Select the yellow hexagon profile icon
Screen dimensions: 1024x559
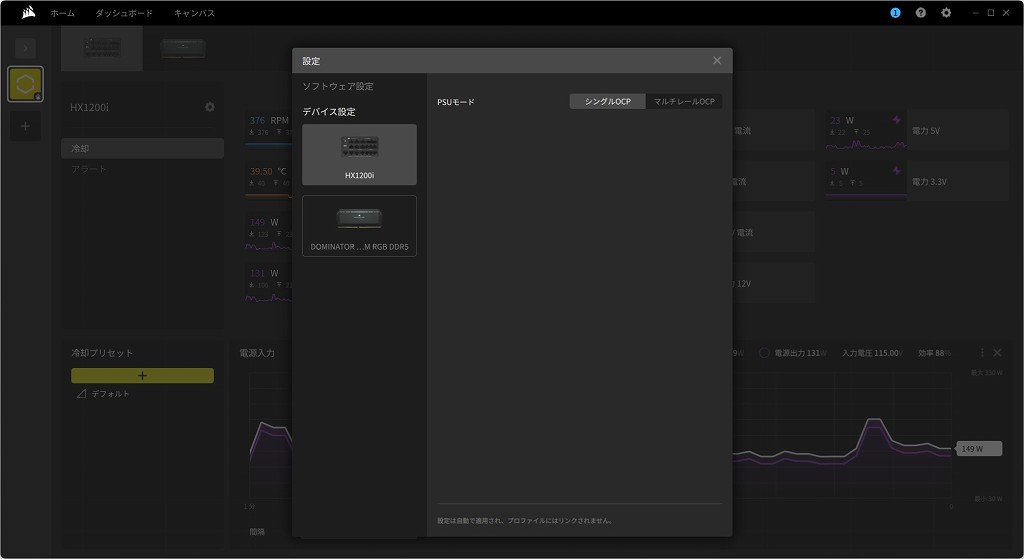25,84
